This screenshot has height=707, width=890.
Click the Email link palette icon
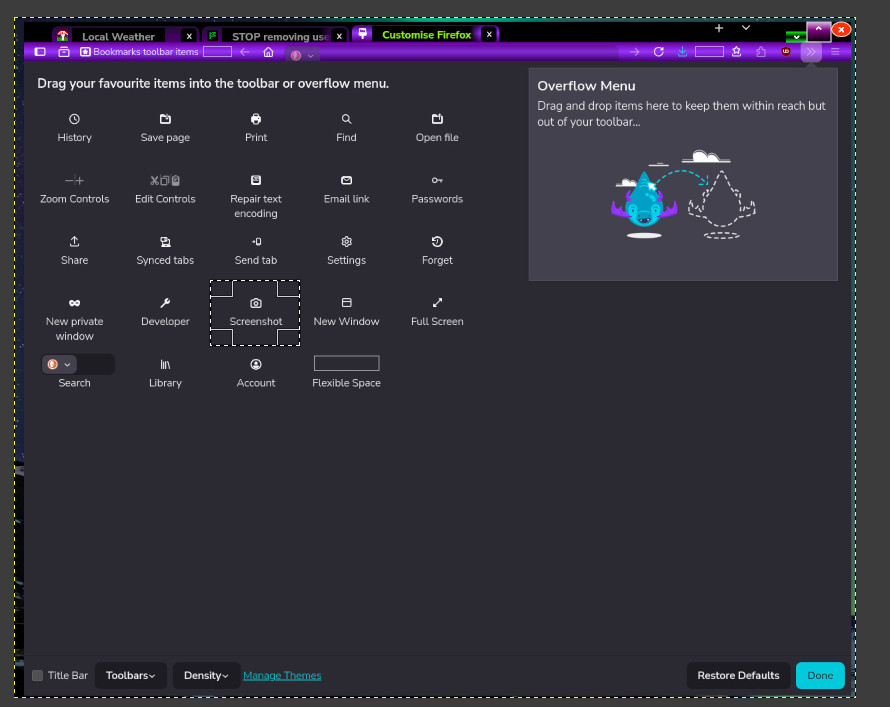[x=346, y=180]
